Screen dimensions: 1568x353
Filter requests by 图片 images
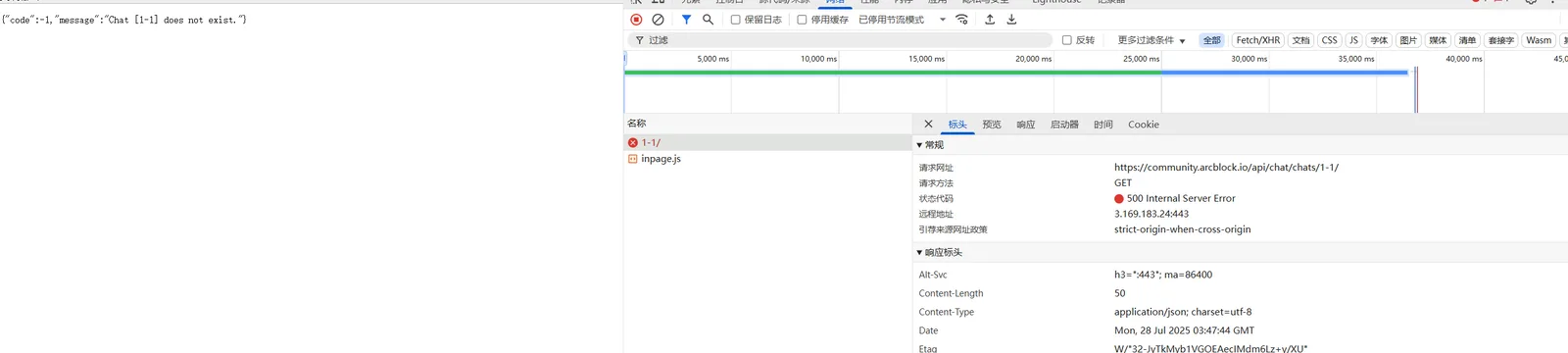(x=1408, y=40)
